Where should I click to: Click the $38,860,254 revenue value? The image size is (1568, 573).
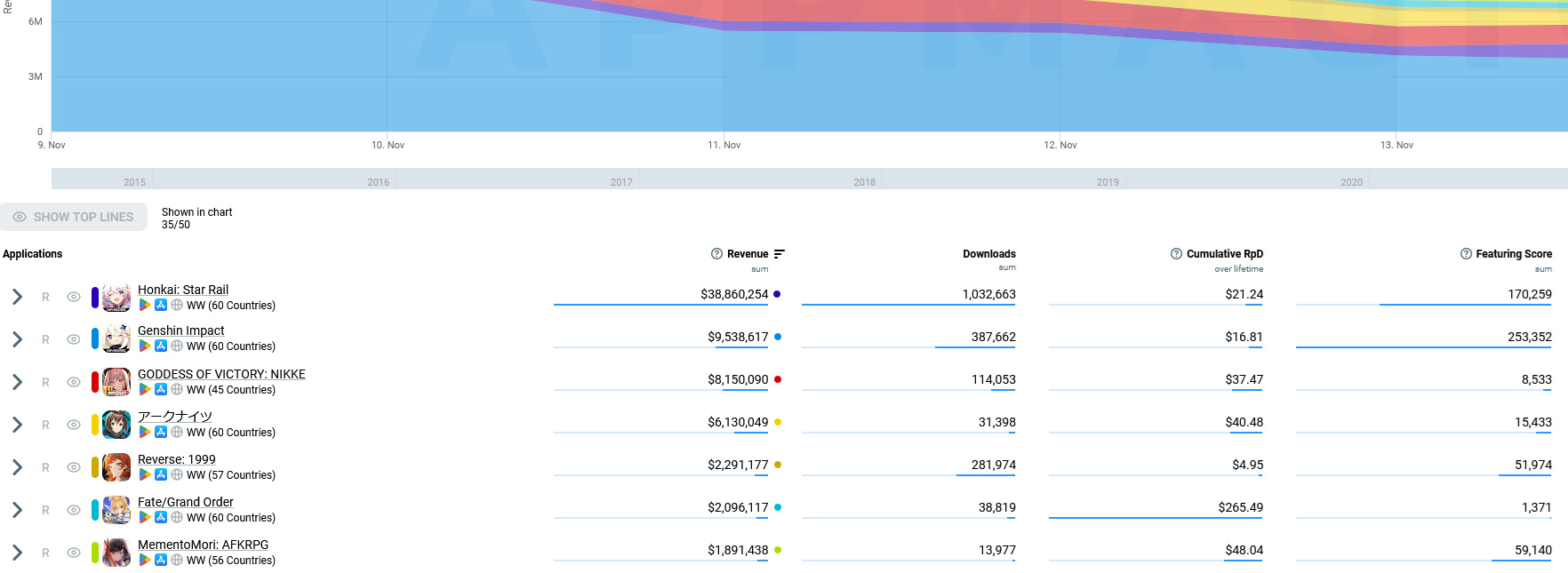click(734, 294)
